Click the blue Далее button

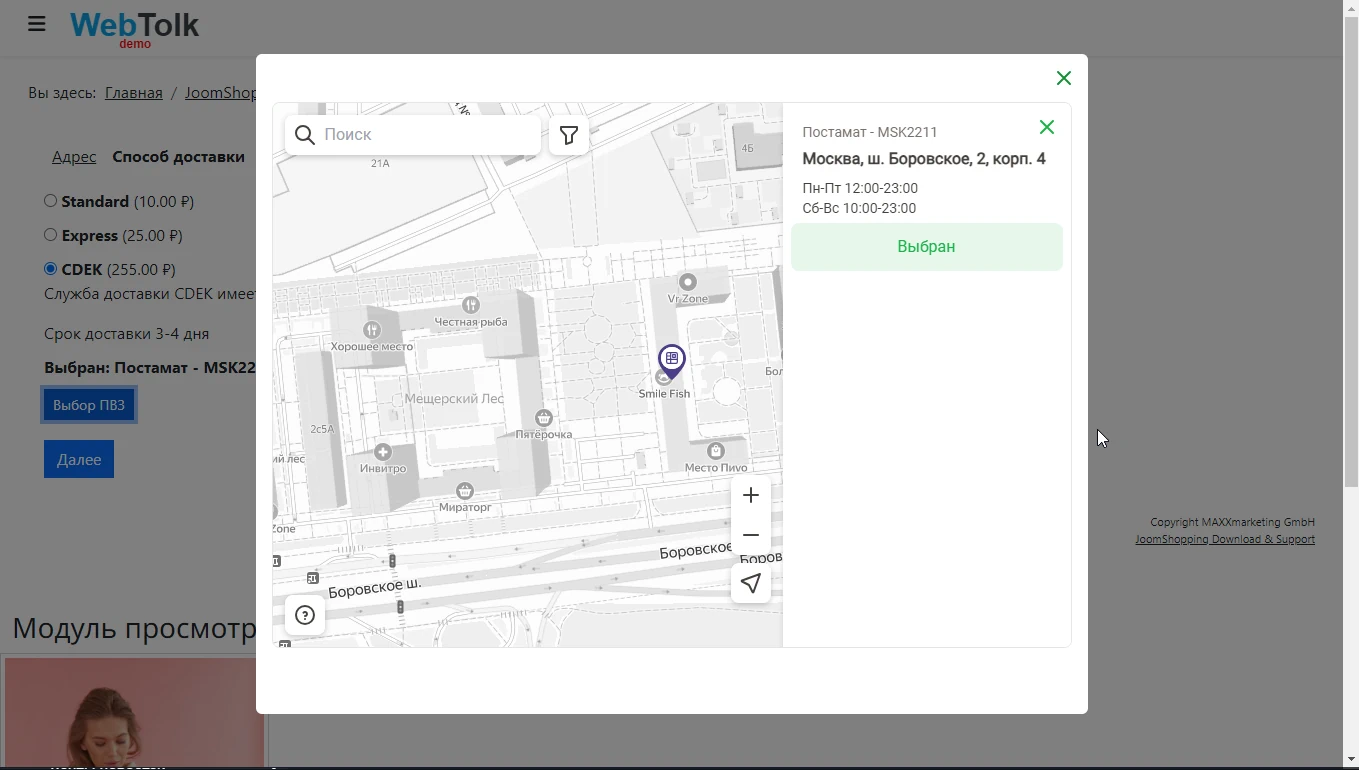tap(79, 460)
